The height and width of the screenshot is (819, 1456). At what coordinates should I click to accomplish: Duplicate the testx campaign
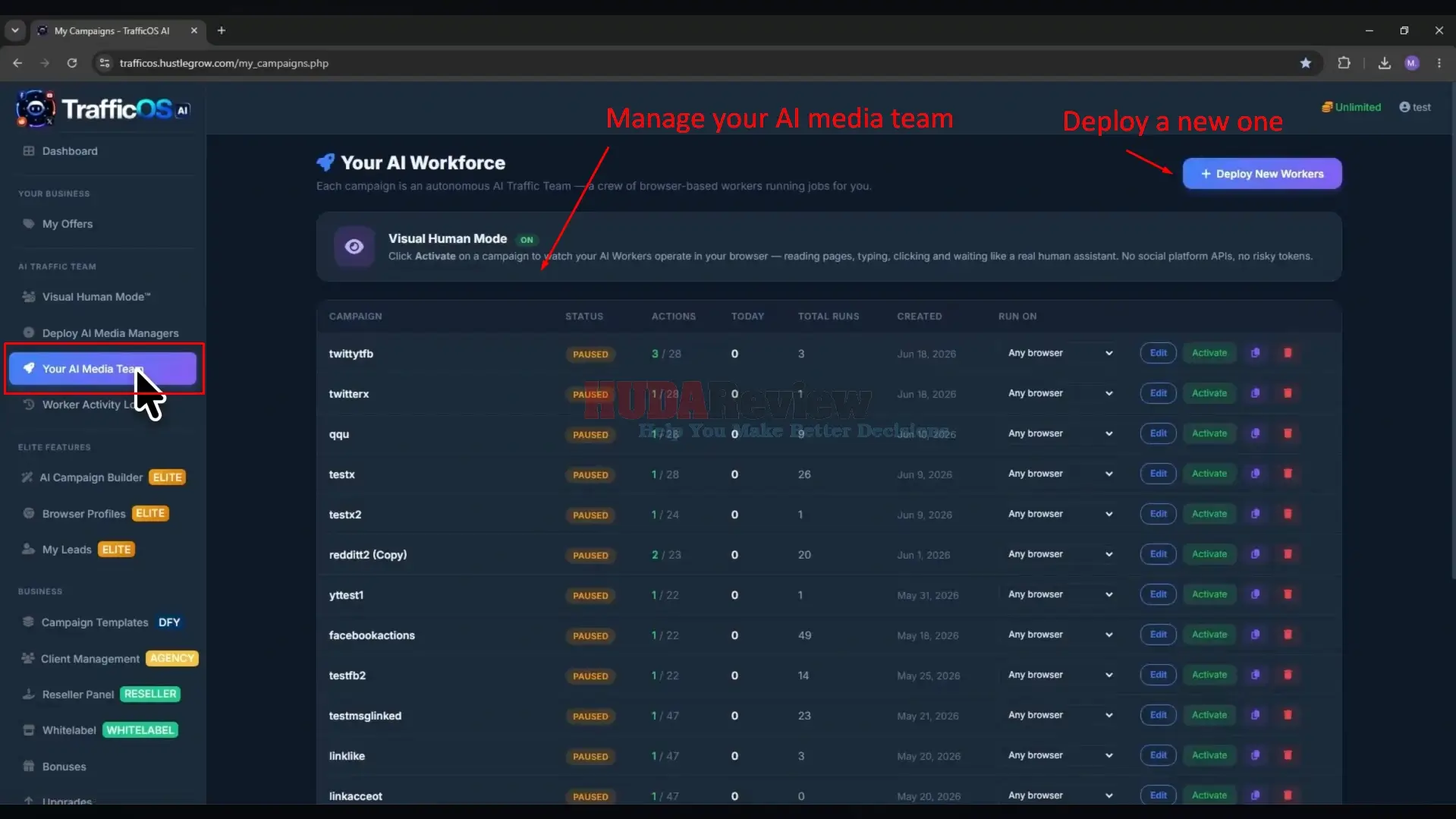pyautogui.click(x=1255, y=474)
